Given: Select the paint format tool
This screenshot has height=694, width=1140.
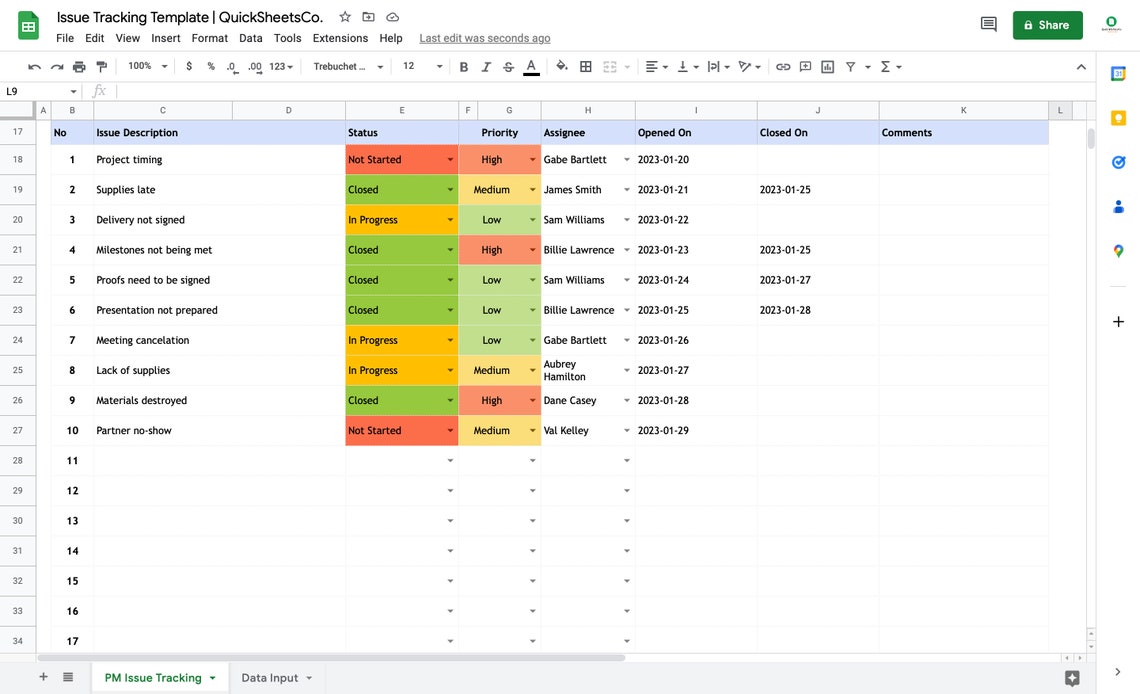Looking at the screenshot, I should (x=100, y=65).
